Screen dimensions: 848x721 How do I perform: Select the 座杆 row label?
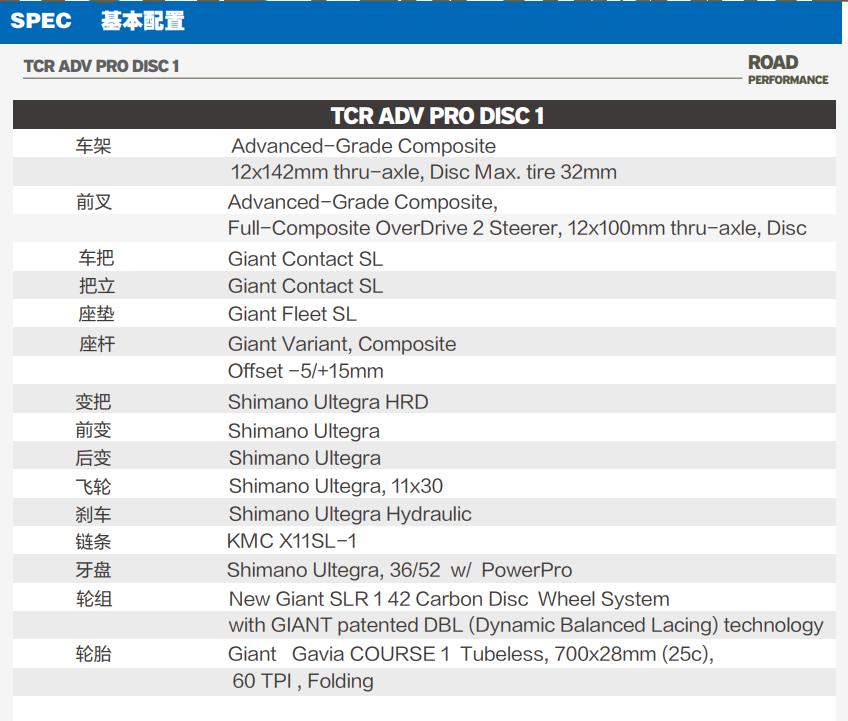click(97, 344)
